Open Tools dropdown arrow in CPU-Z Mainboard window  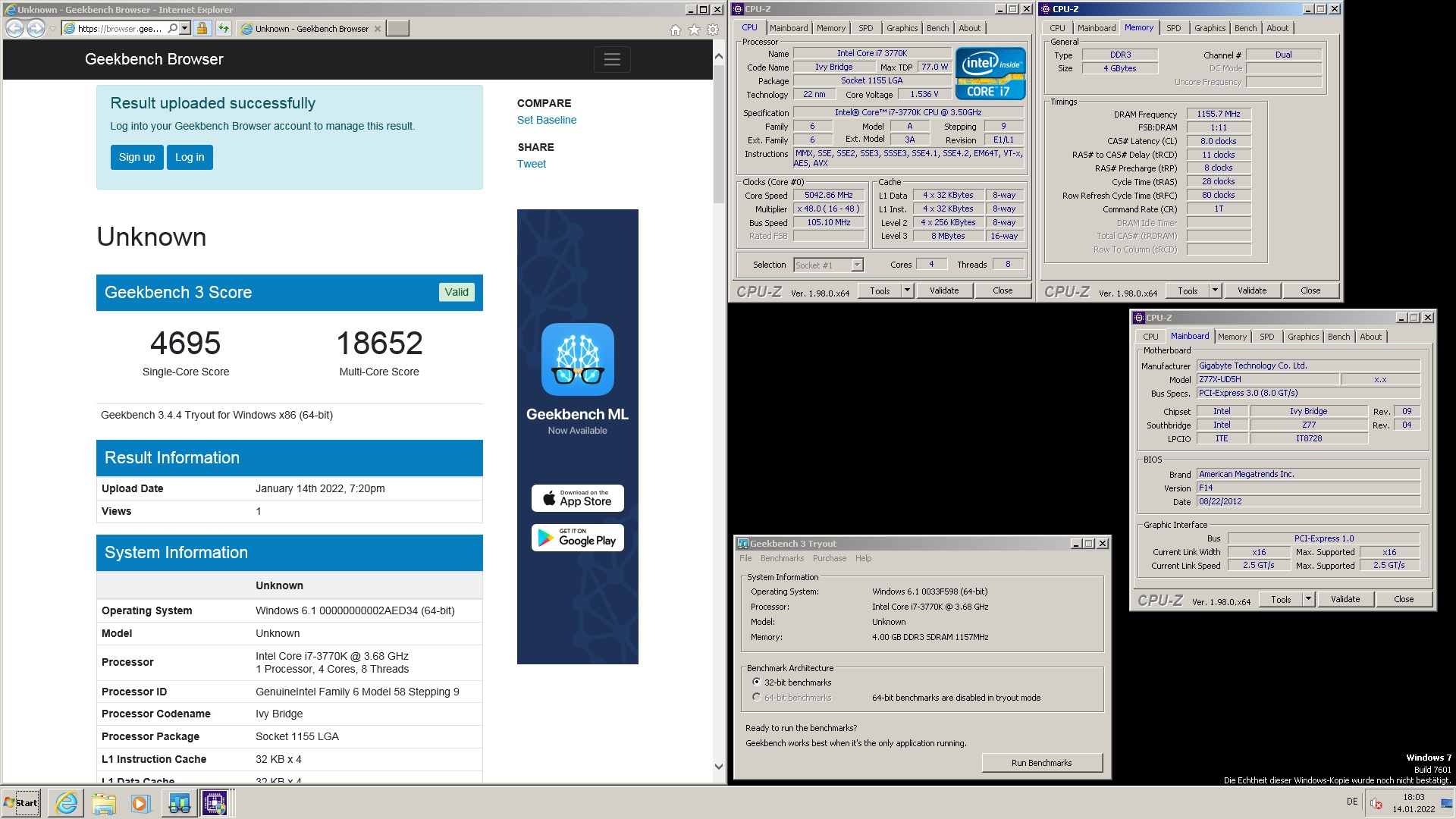click(1308, 599)
